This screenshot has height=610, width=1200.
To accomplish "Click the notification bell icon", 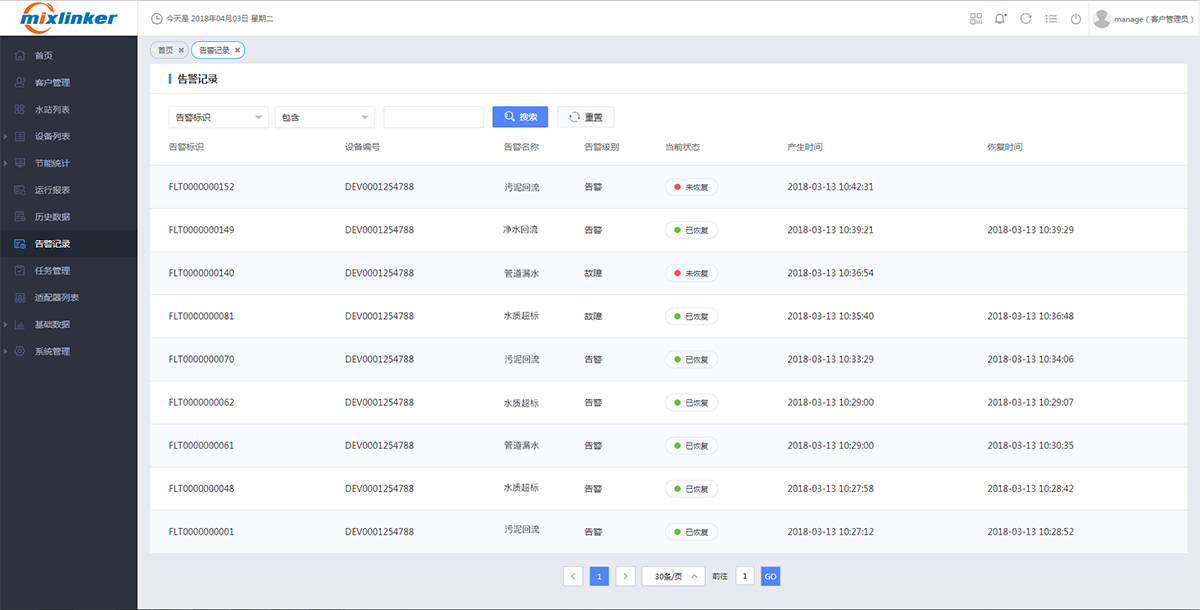I will coord(1000,19).
